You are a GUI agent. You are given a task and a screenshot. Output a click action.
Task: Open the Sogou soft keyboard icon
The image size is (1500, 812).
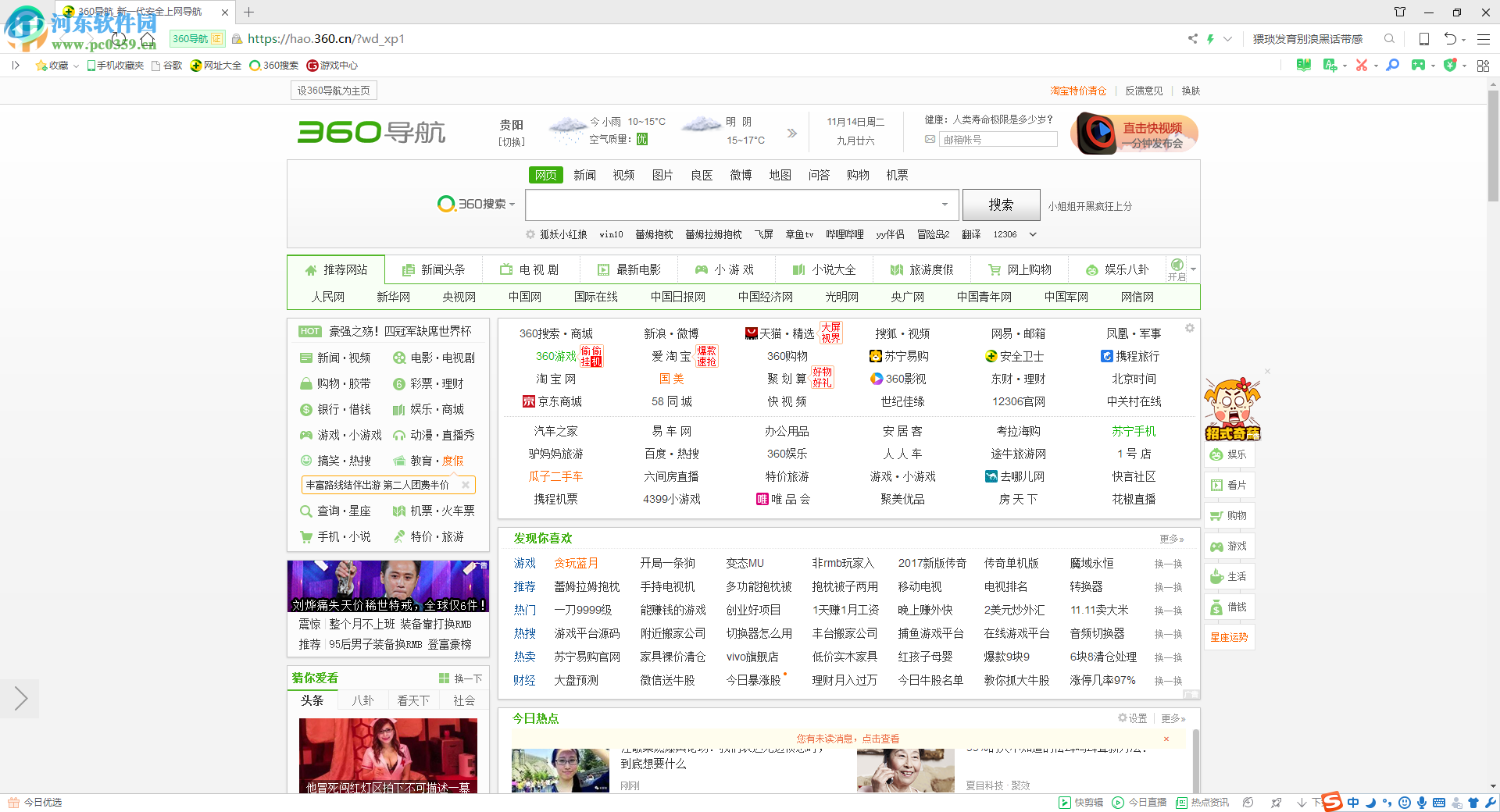[x=1439, y=803]
